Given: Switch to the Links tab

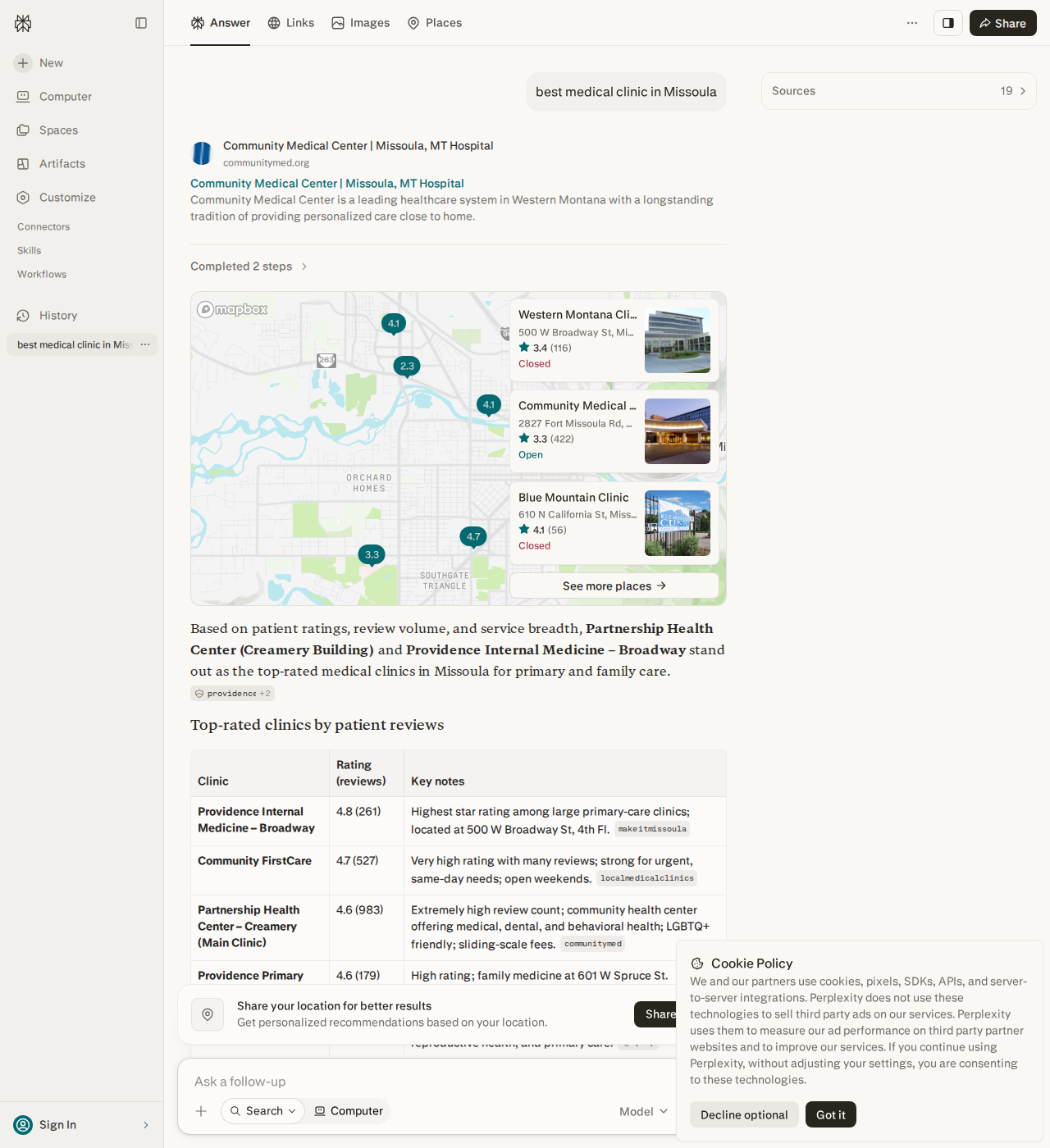Looking at the screenshot, I should [x=291, y=23].
